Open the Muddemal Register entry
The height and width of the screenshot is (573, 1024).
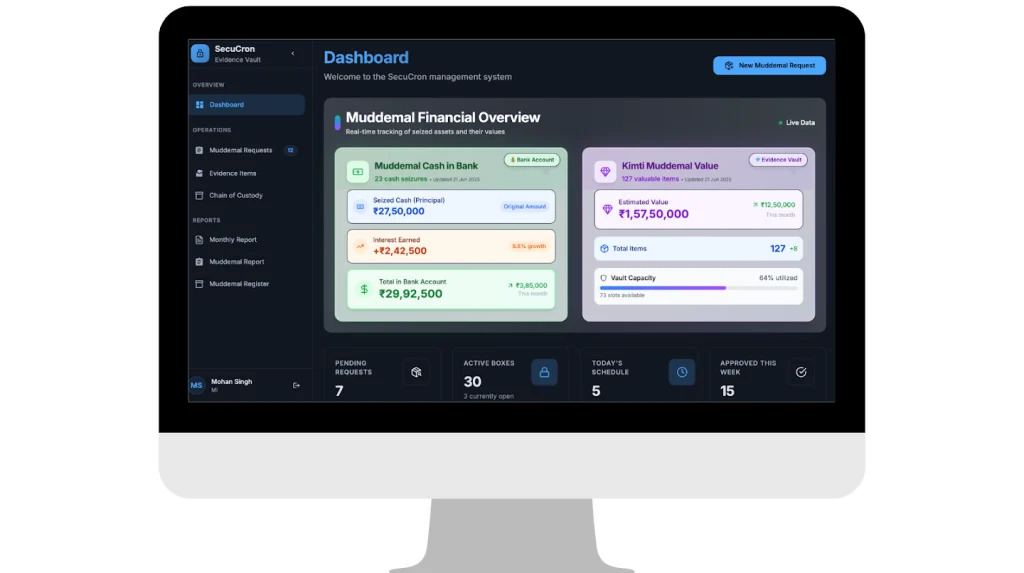pyautogui.click(x=238, y=284)
